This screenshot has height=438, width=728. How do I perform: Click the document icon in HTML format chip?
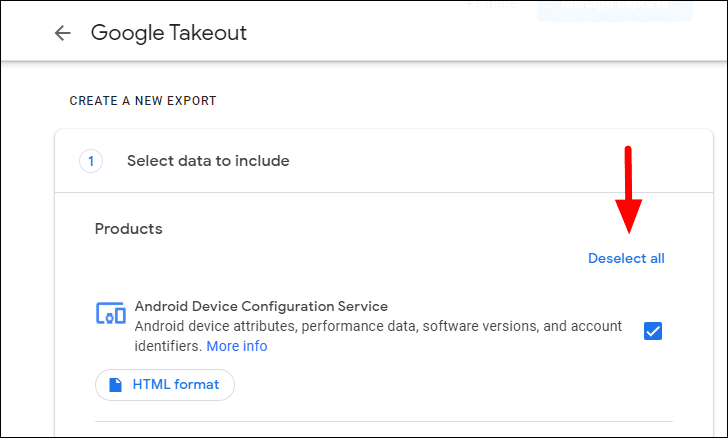coord(116,385)
